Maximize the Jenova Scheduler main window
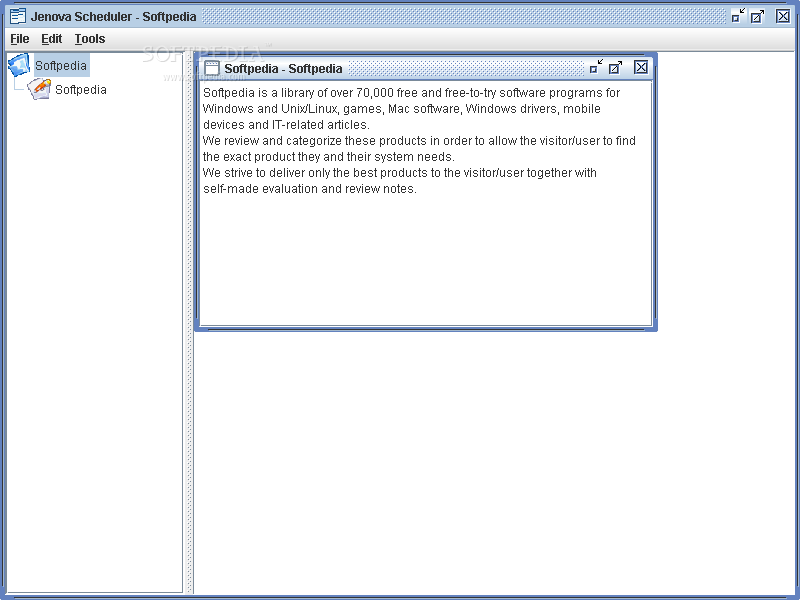 click(758, 16)
